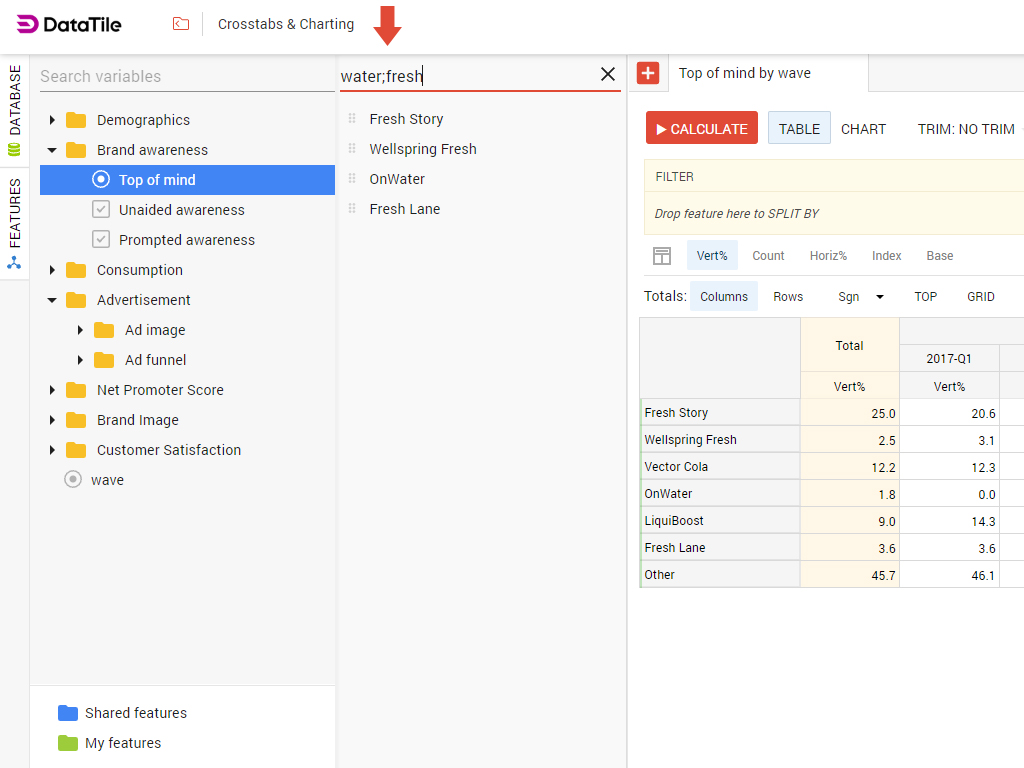Add new tab with red plus icon
1024x768 pixels.
click(648, 73)
